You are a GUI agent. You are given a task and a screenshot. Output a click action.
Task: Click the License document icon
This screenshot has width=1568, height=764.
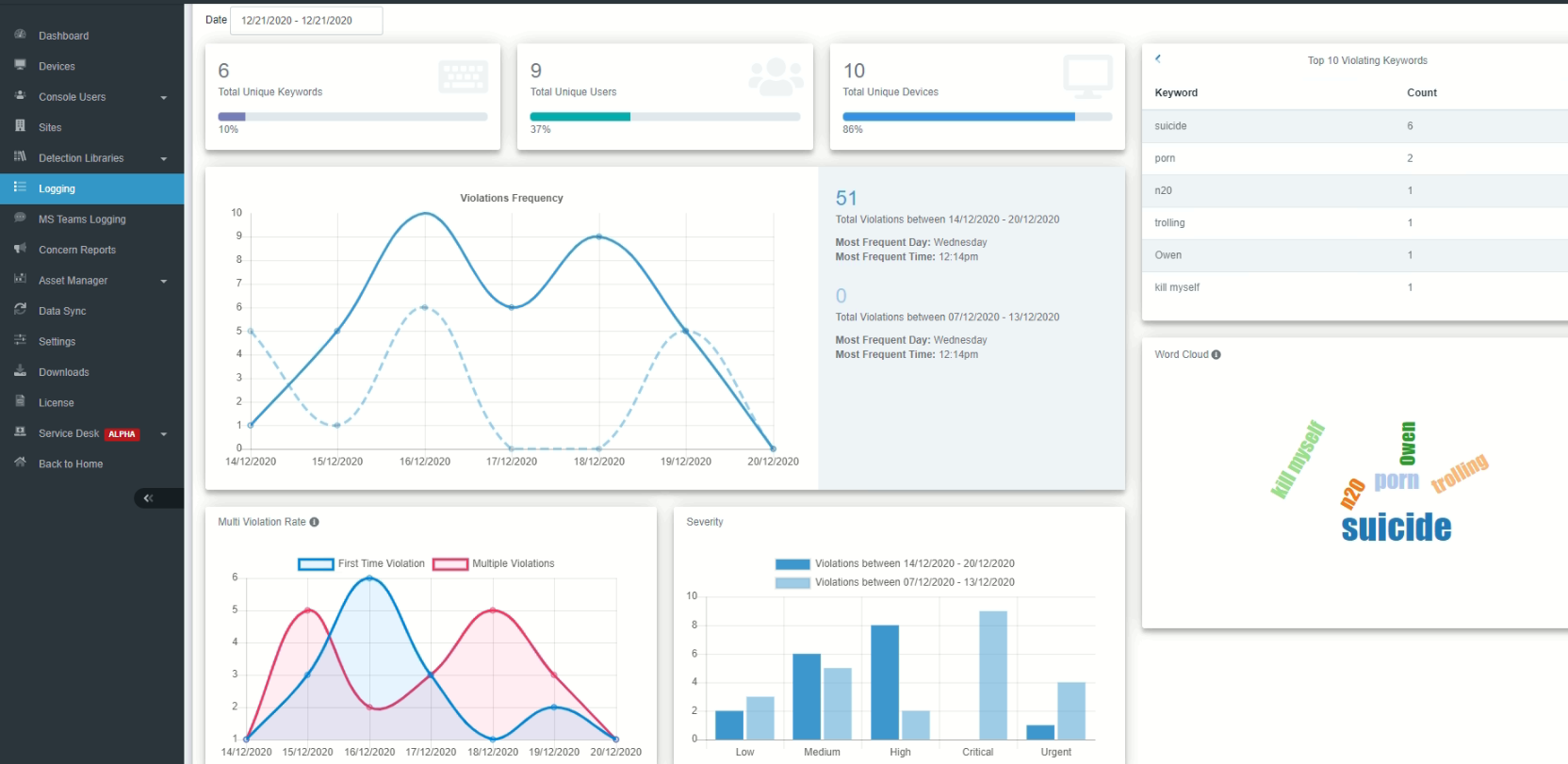coord(20,401)
